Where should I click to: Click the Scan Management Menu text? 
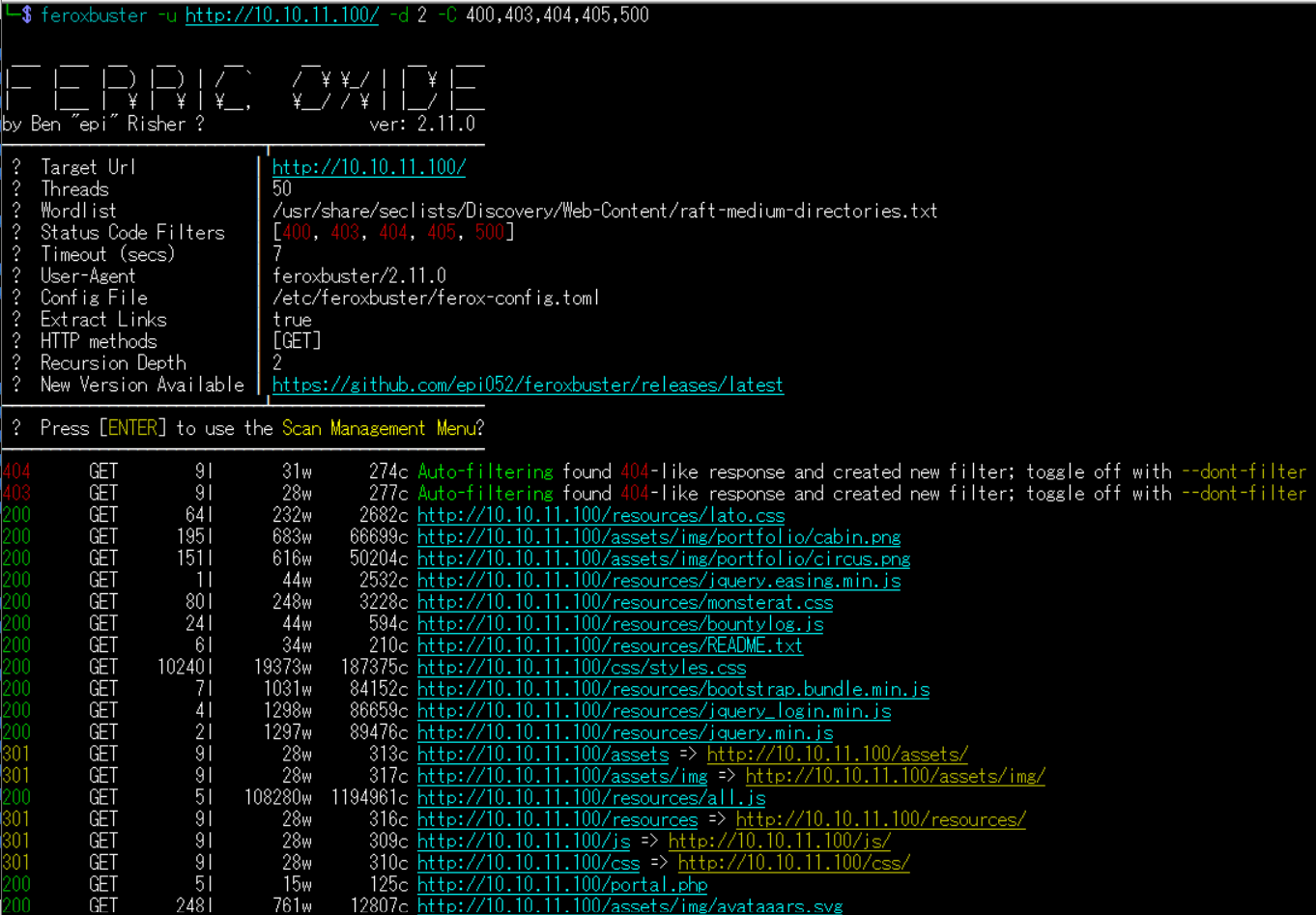[380, 428]
